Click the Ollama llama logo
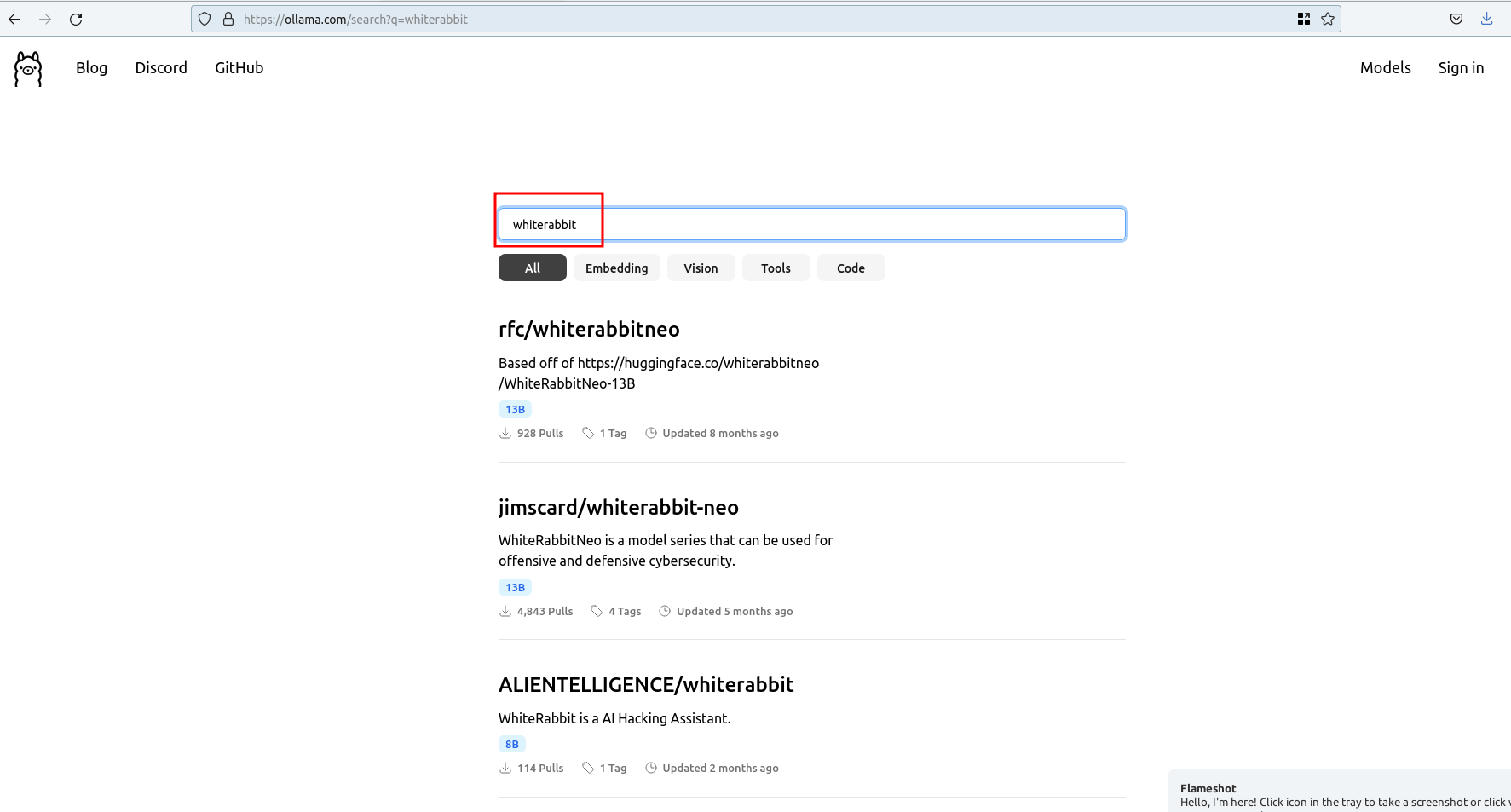1511x812 pixels. 28,68
